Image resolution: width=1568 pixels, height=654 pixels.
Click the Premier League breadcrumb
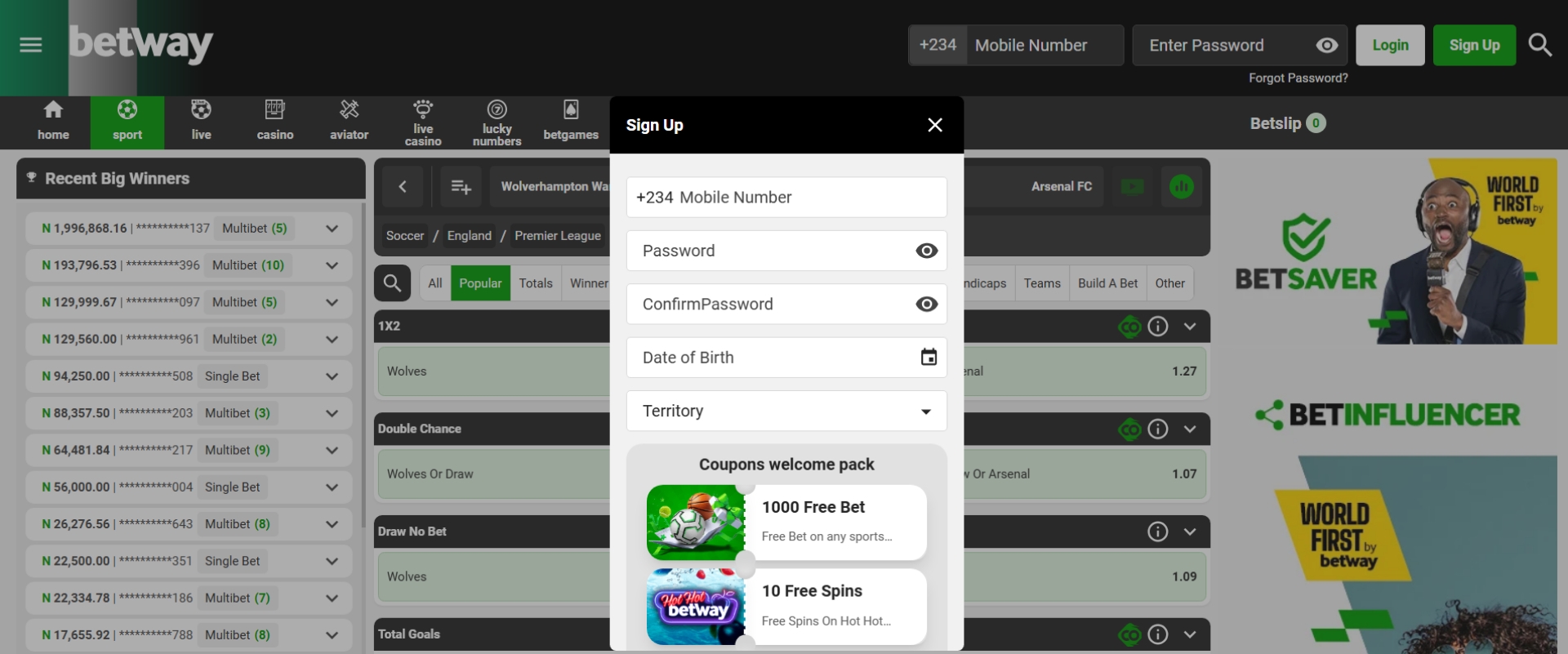(558, 236)
